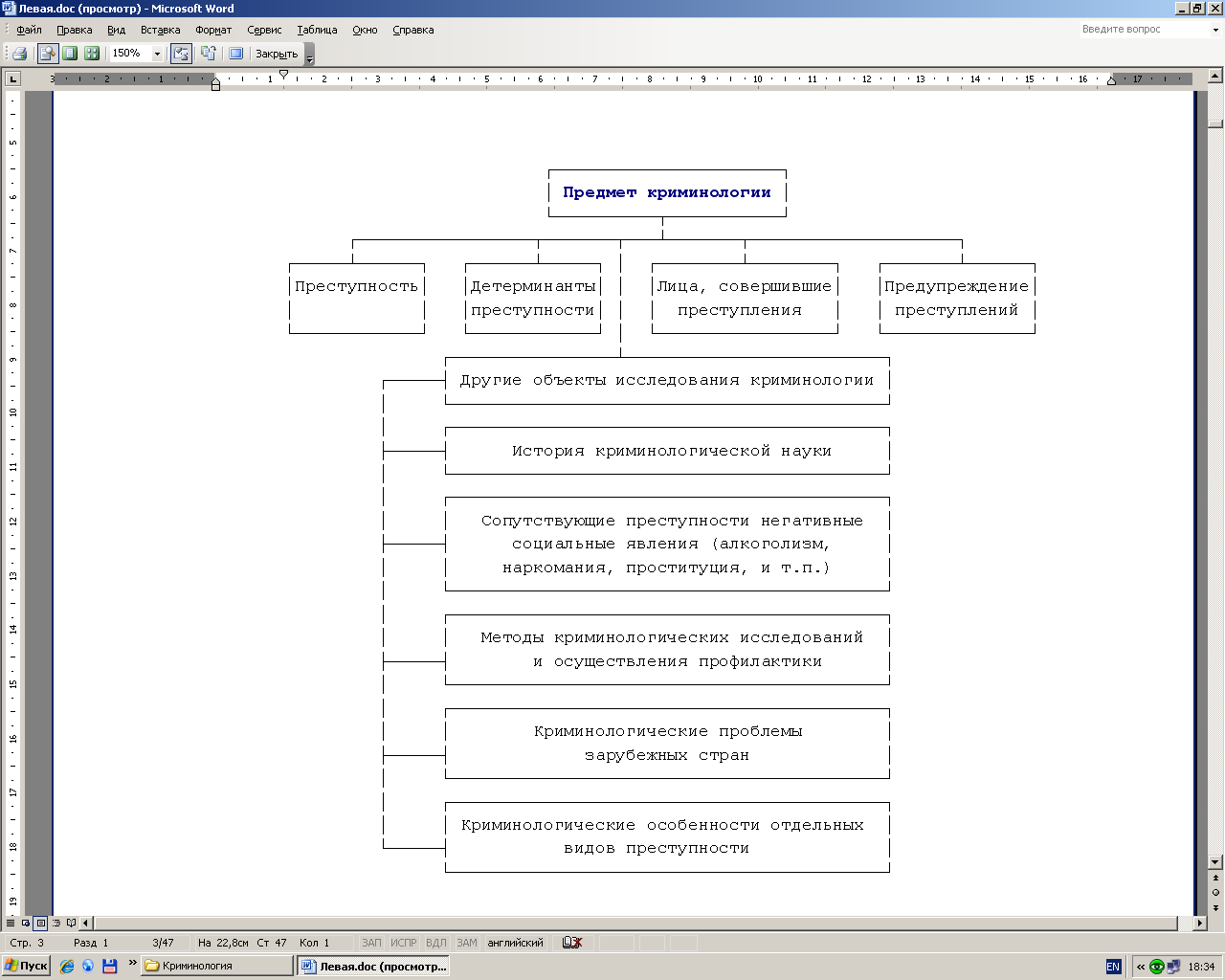Switch to Web Layout view icon

tap(26, 923)
